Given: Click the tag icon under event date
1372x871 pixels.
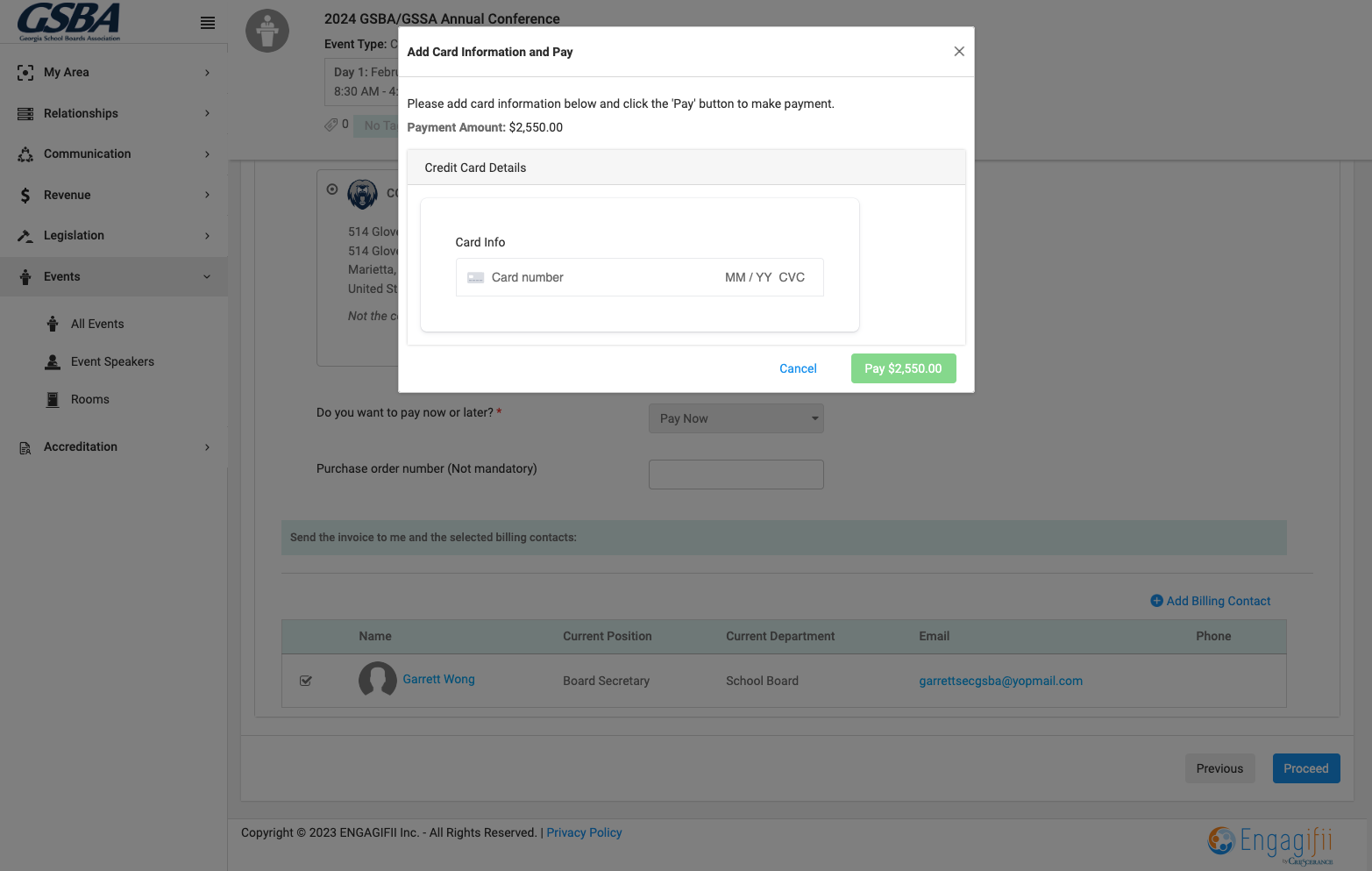Looking at the screenshot, I should click(x=331, y=125).
